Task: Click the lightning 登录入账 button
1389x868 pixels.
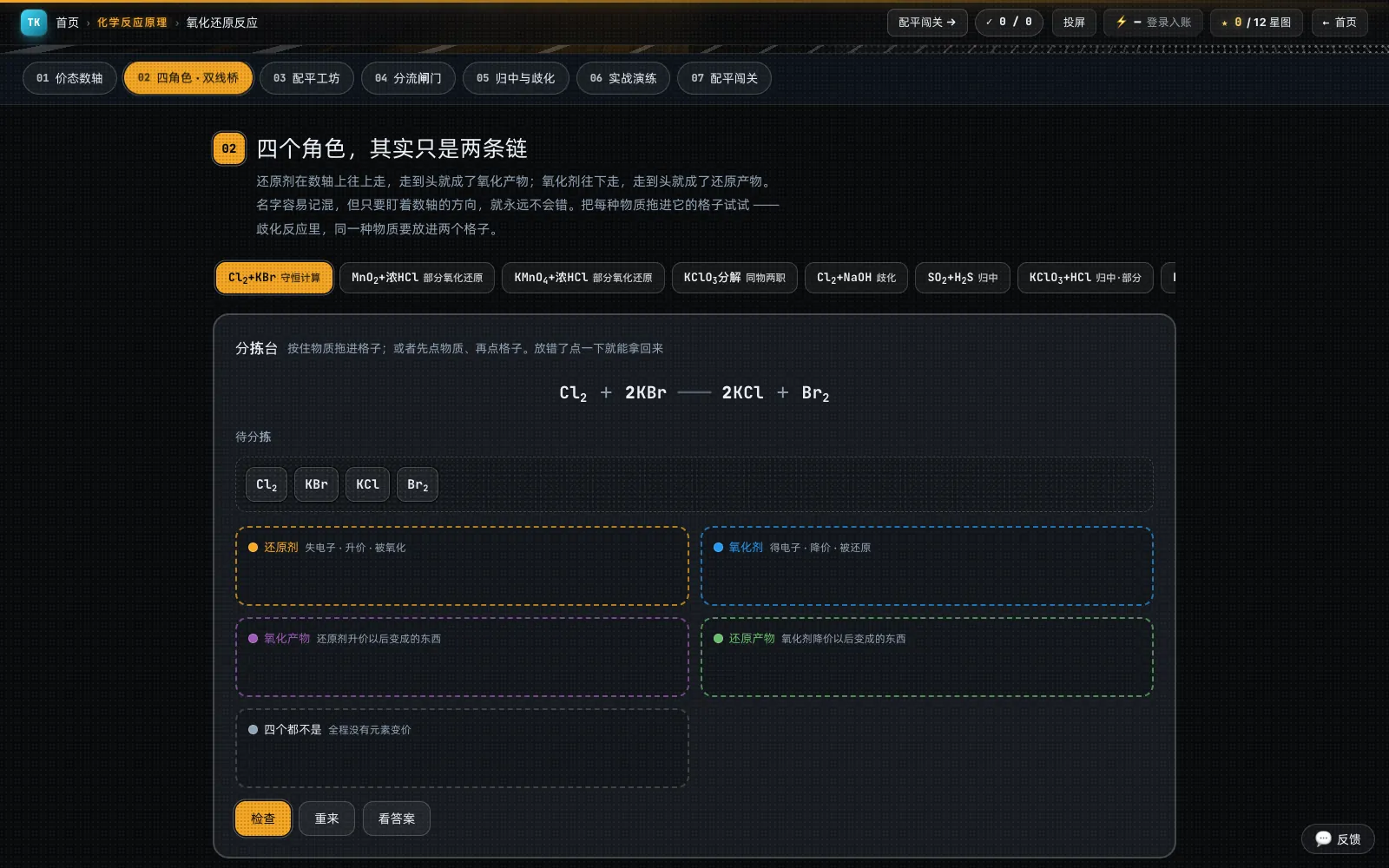Action: [x=1153, y=23]
